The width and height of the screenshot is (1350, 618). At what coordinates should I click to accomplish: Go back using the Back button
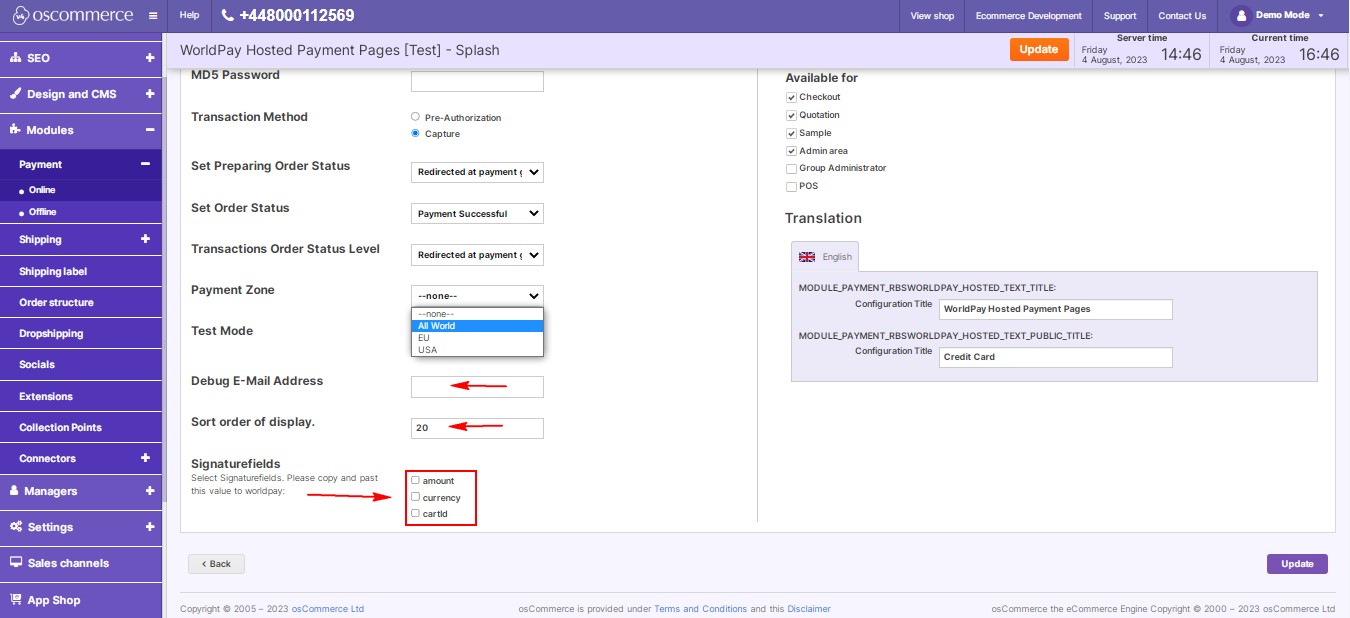216,564
